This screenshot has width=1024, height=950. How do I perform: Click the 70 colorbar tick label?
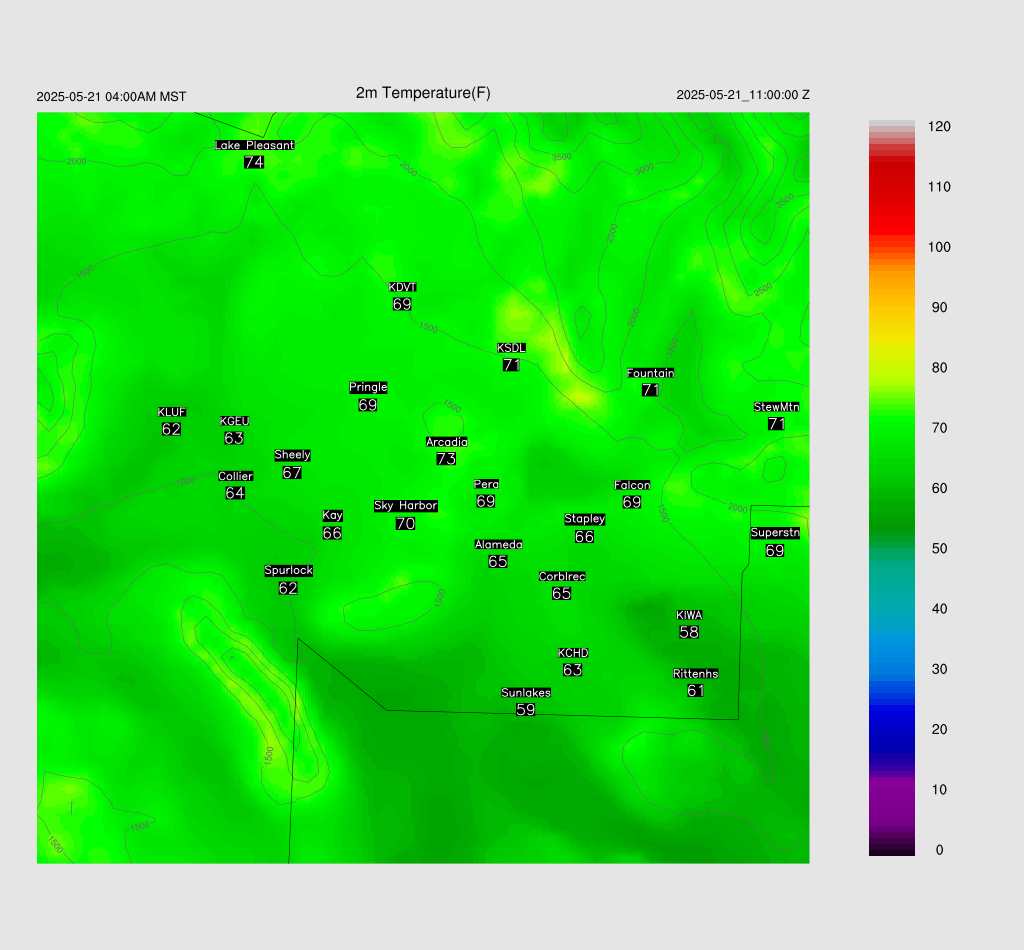pos(939,428)
